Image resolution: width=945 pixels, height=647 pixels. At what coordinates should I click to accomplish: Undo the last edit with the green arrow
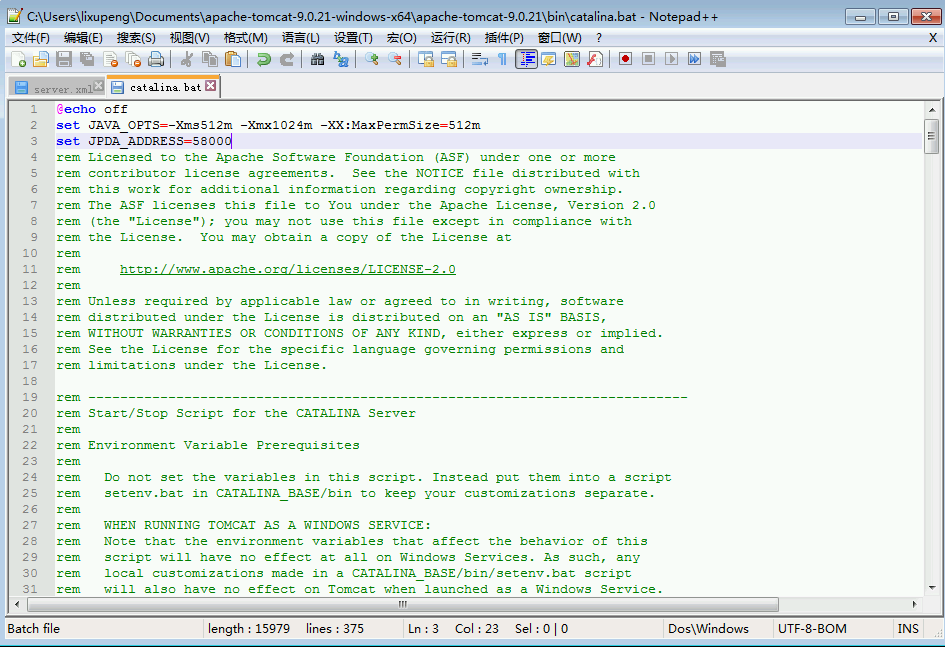(263, 59)
